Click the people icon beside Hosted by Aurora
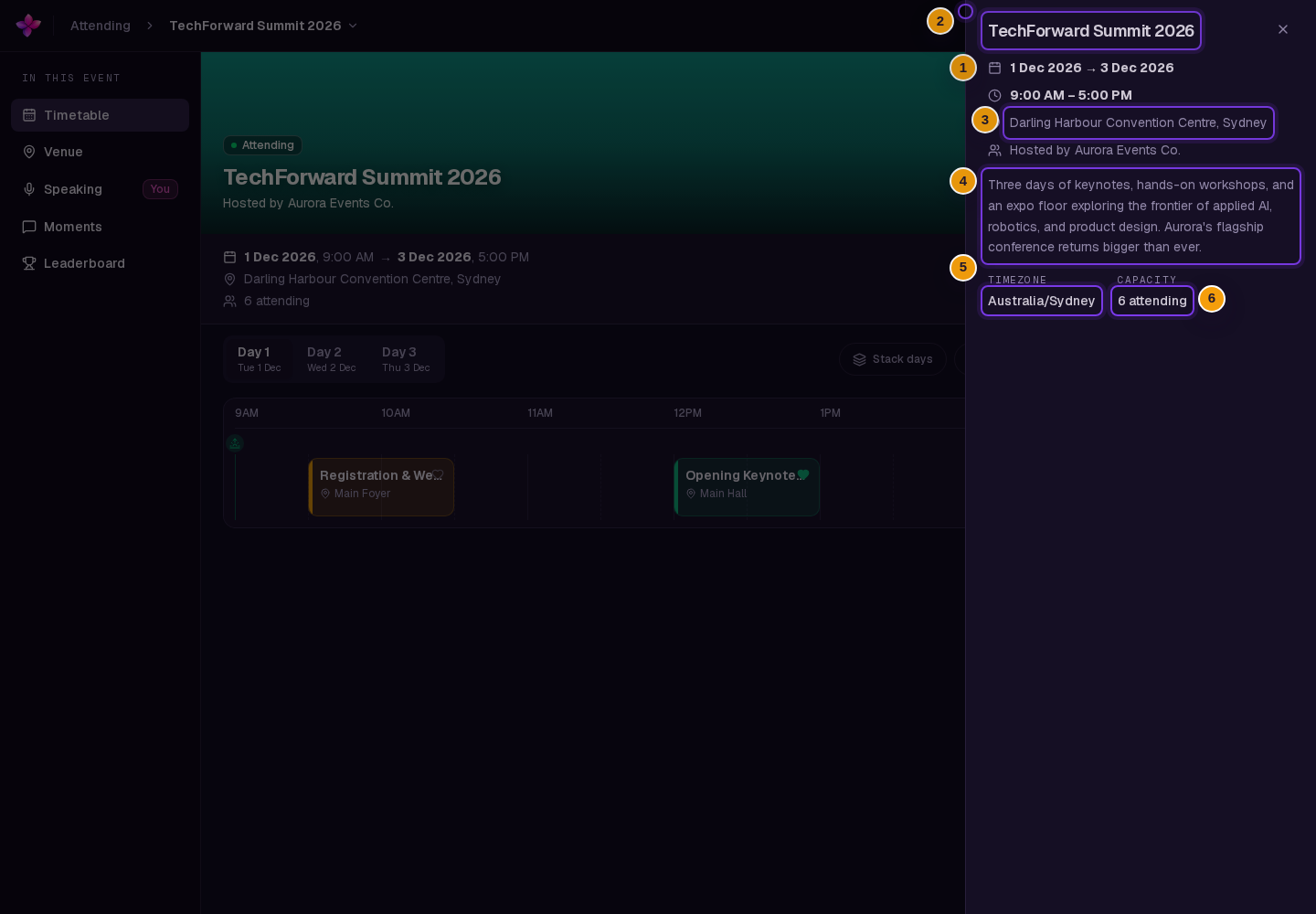 point(995,150)
